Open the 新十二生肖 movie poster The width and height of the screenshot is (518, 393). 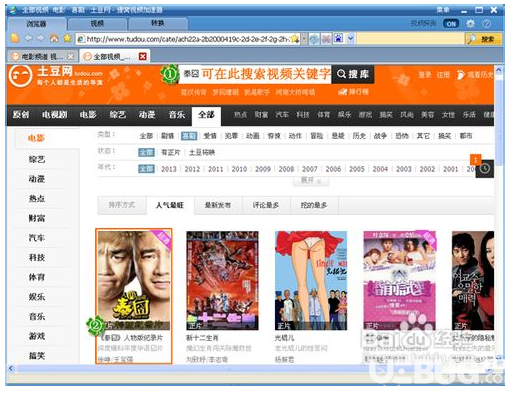click(x=222, y=280)
